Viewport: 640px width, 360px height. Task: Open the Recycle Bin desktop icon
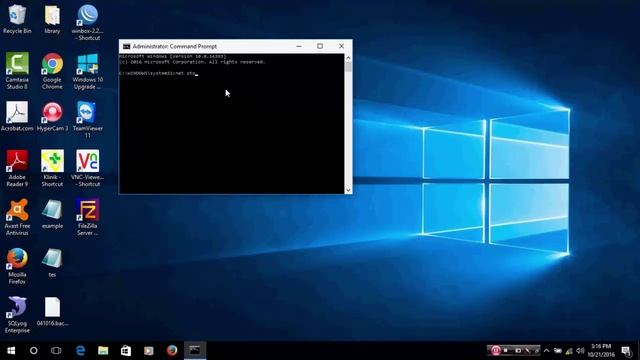pyautogui.click(x=17, y=19)
